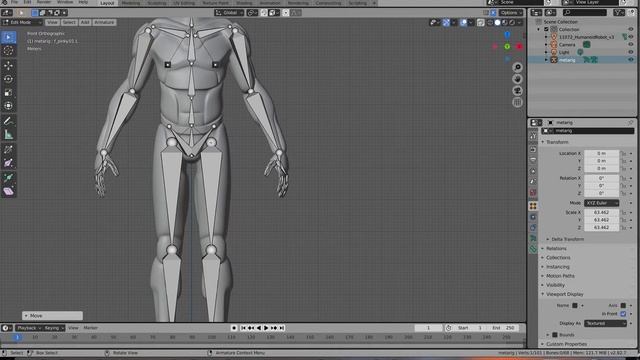
Task: Expand the Motion Paths panel
Action: (x=560, y=276)
